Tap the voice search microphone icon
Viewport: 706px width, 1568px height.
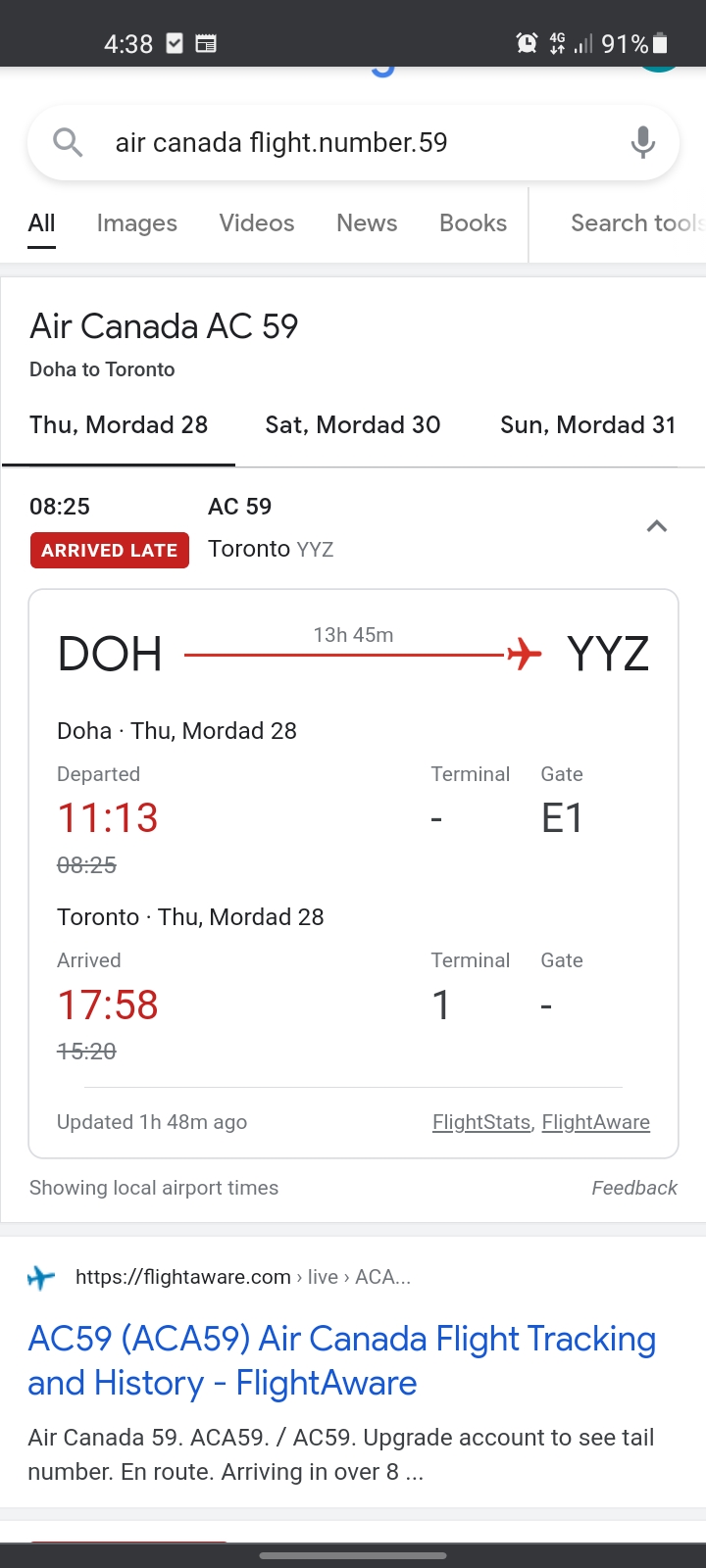coord(642,142)
